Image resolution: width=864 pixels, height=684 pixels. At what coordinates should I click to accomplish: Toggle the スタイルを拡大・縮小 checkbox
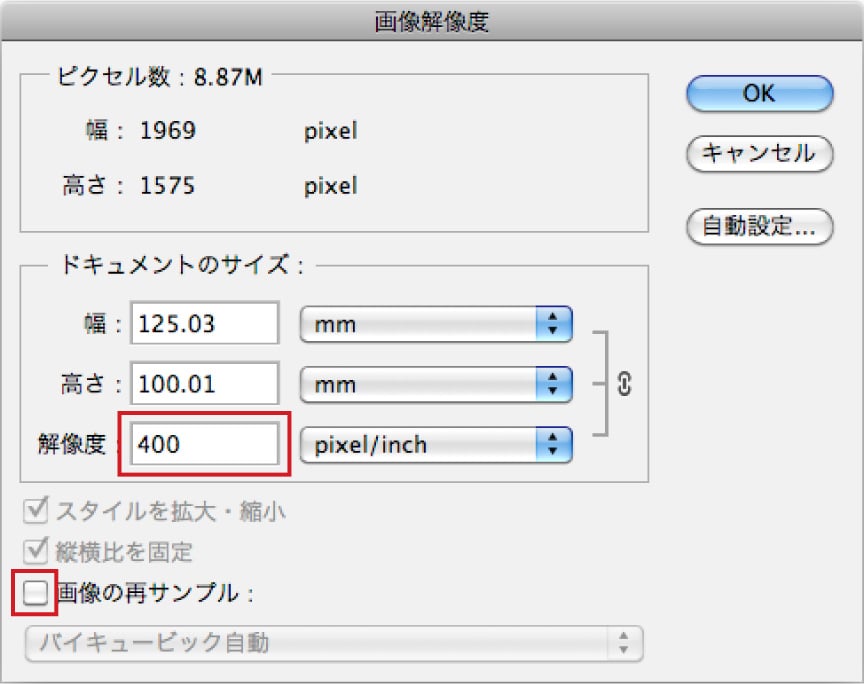[x=35, y=512]
